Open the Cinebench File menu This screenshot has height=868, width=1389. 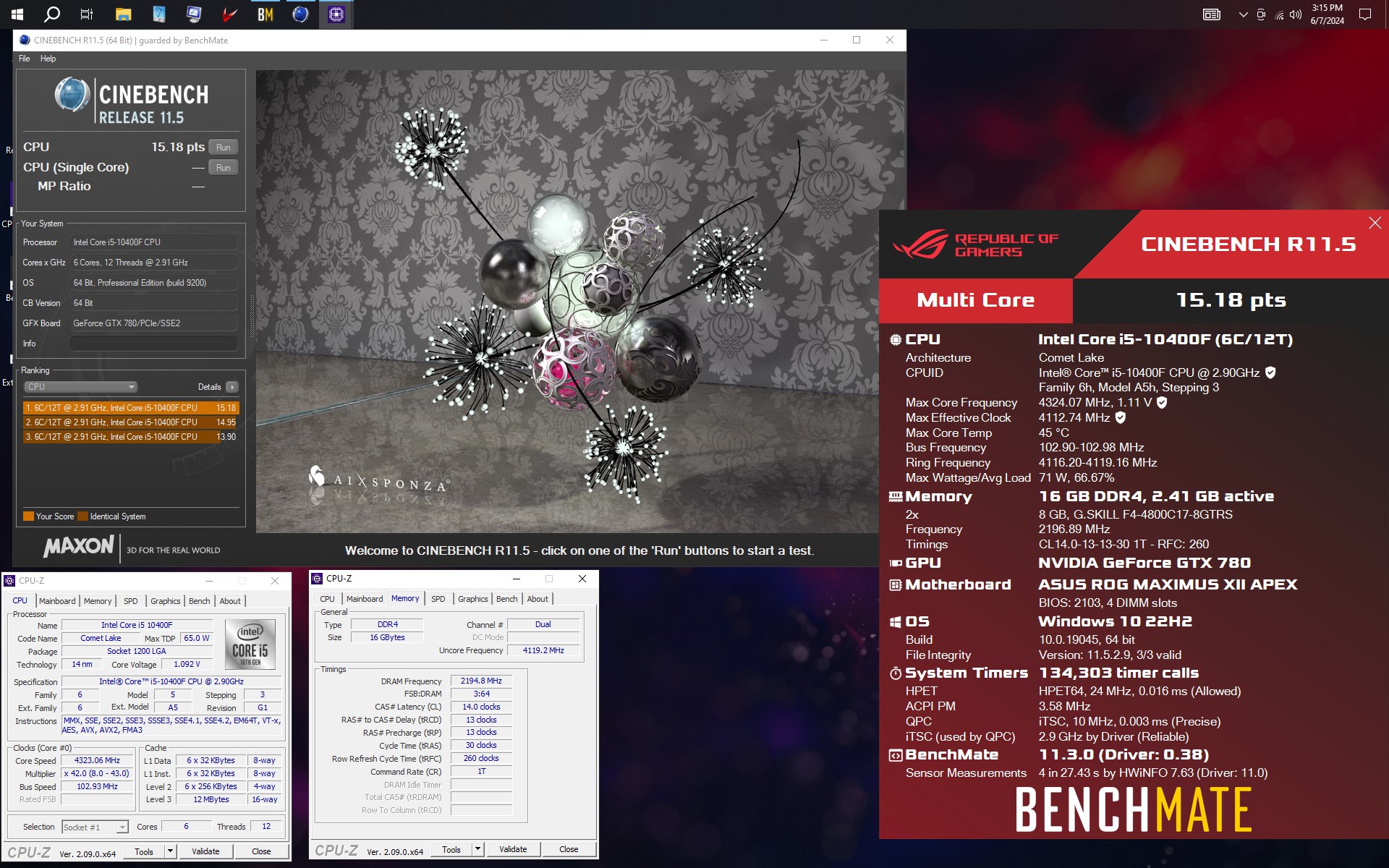point(24,59)
